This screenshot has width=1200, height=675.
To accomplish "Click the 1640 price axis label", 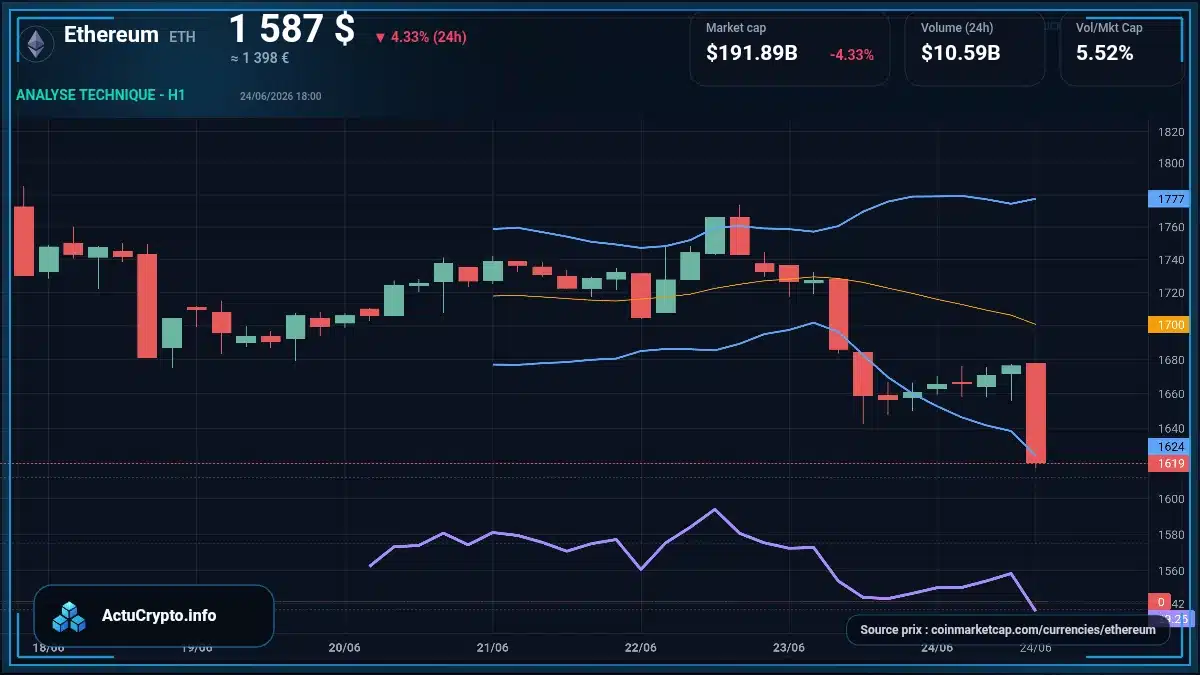I will (1171, 429).
